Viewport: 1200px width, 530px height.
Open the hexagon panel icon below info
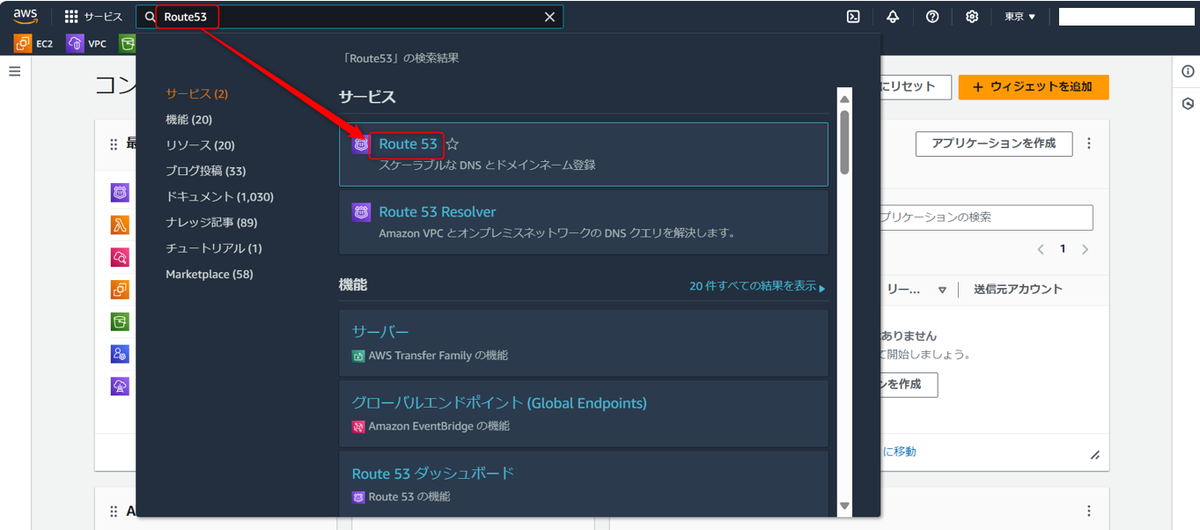pyautogui.click(x=1187, y=103)
